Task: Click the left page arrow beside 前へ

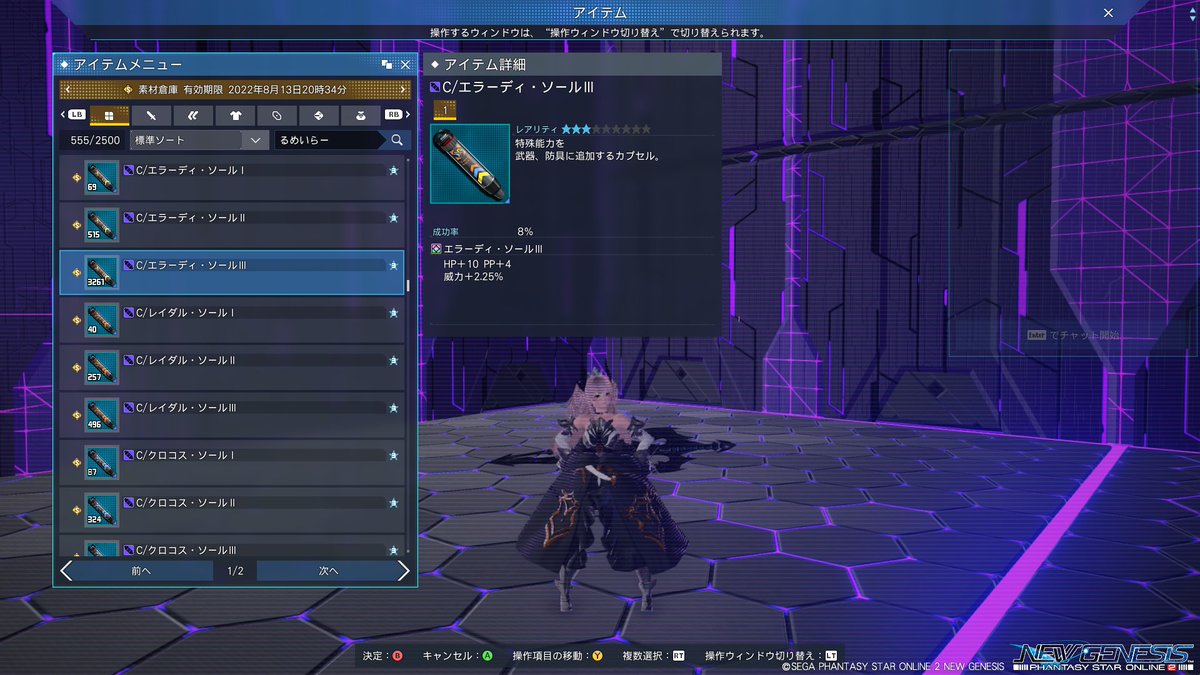Action: pos(66,571)
